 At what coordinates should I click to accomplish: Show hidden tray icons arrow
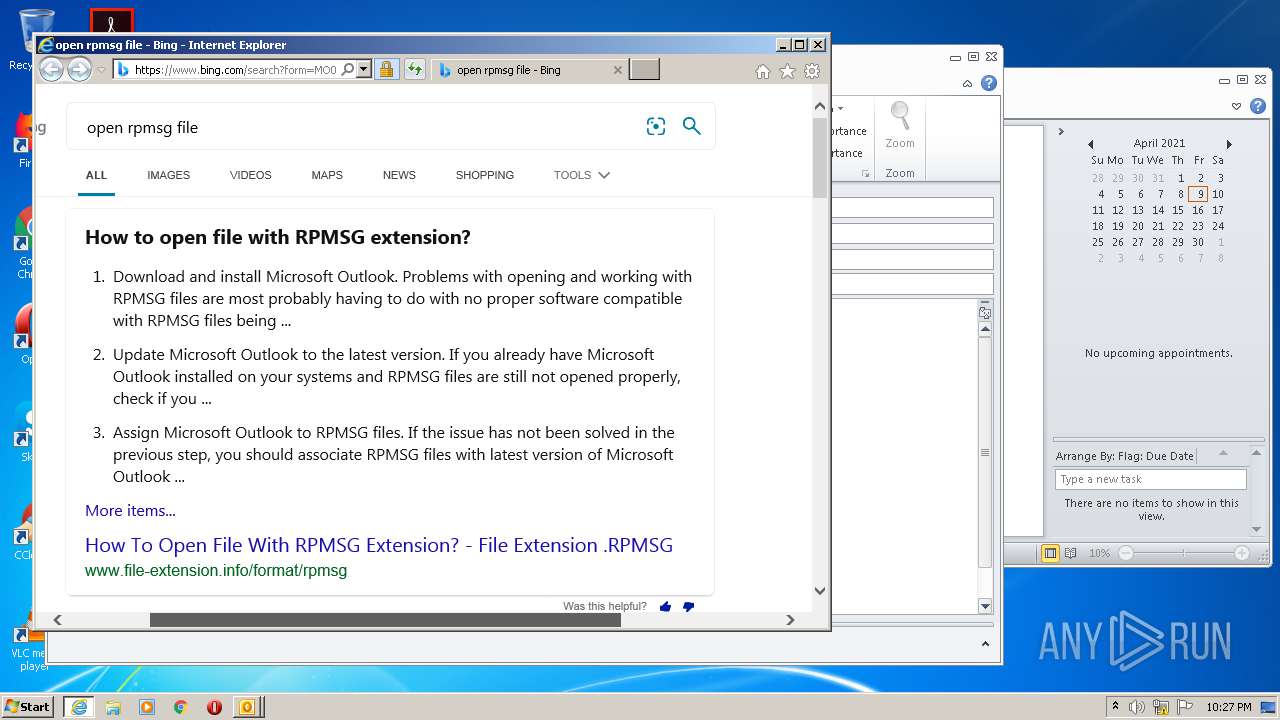click(1115, 706)
